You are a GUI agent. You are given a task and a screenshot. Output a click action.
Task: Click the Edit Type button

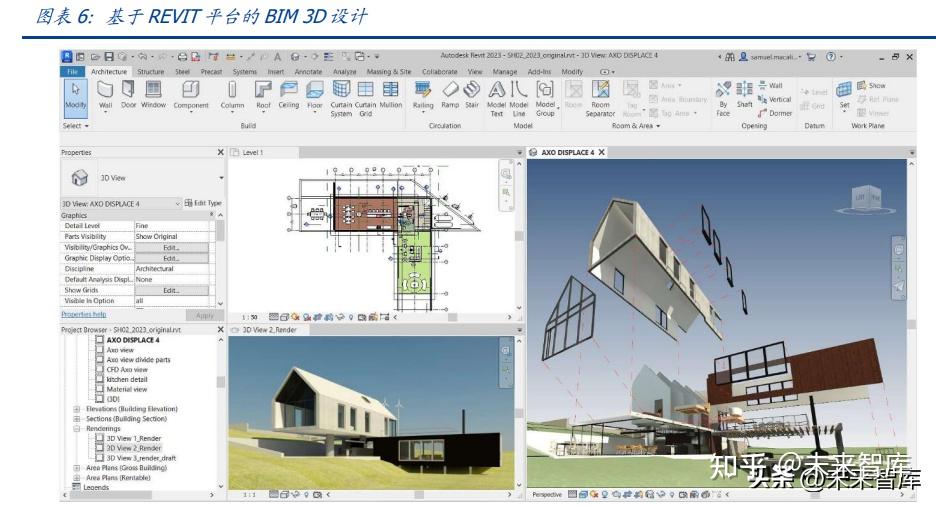tap(203, 203)
